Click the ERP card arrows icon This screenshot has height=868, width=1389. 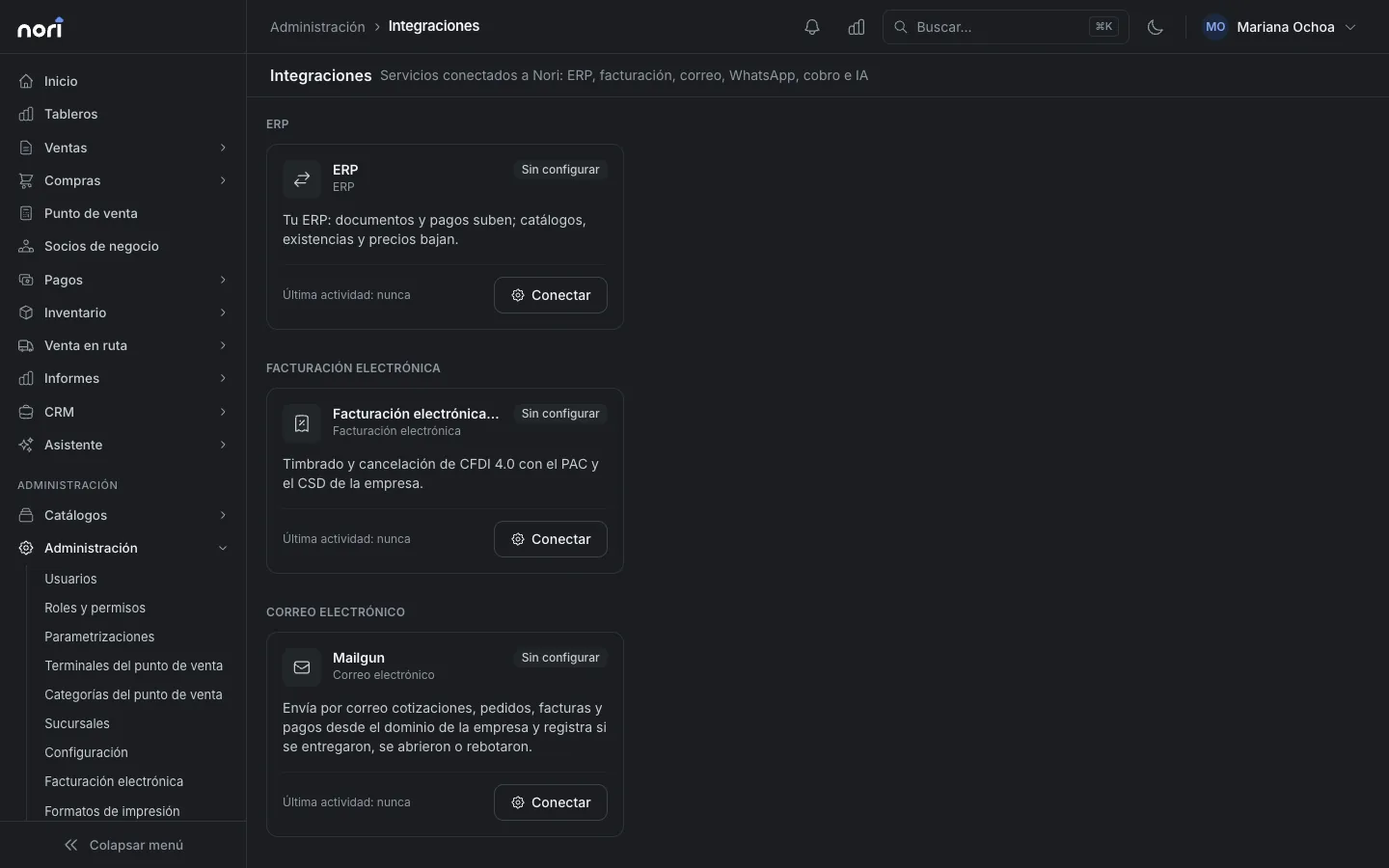tap(302, 179)
